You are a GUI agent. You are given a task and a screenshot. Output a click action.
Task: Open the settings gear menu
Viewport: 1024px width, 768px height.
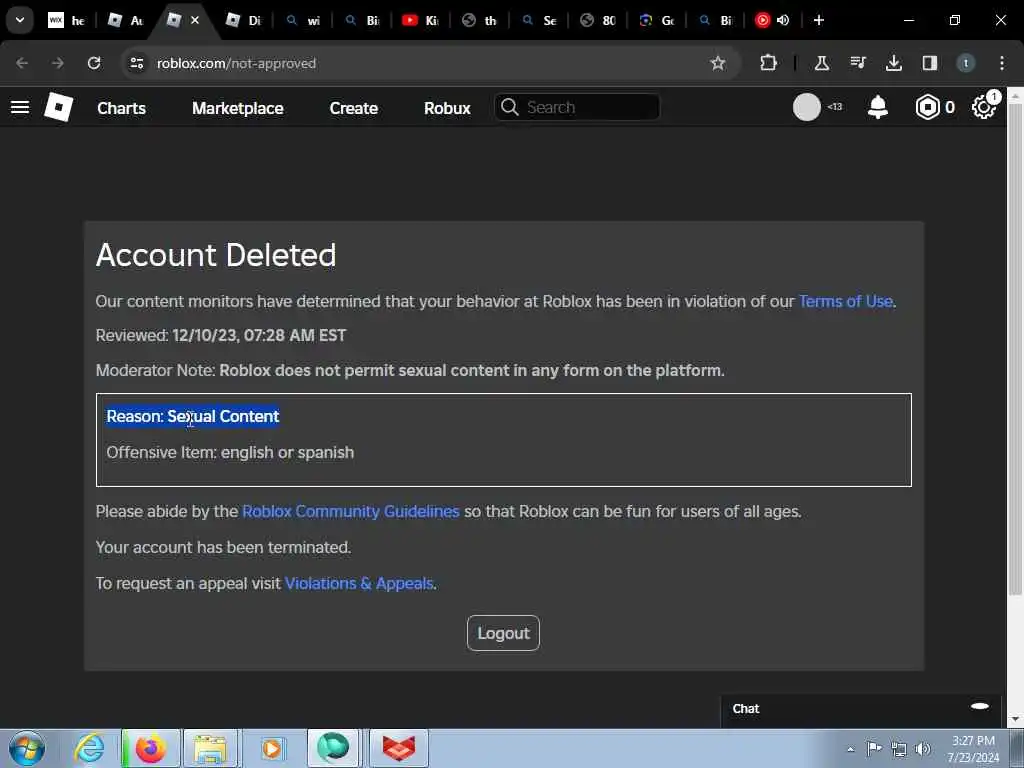click(x=984, y=107)
